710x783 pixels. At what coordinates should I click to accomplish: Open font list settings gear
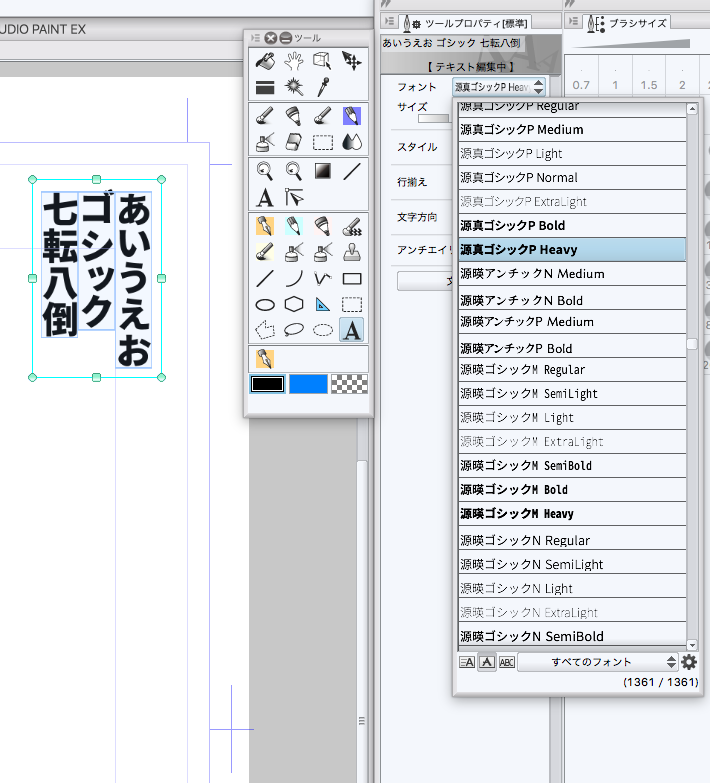point(689,662)
